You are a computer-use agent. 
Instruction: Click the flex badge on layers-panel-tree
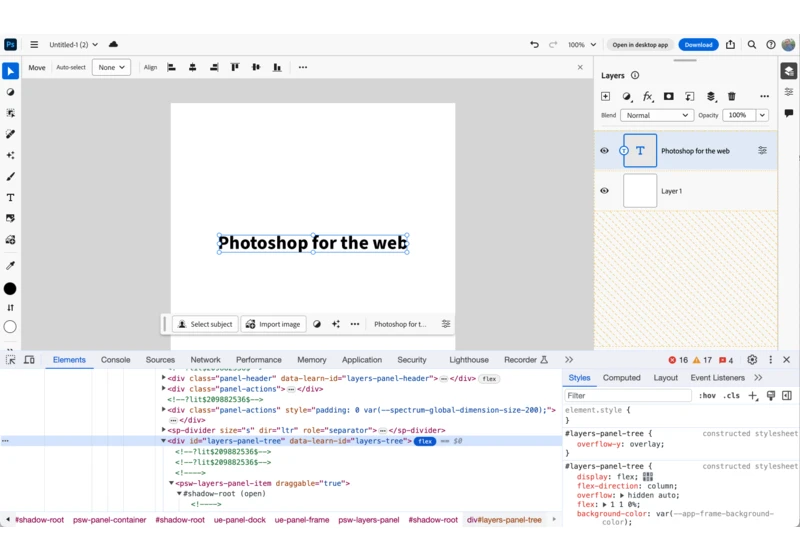click(425, 441)
